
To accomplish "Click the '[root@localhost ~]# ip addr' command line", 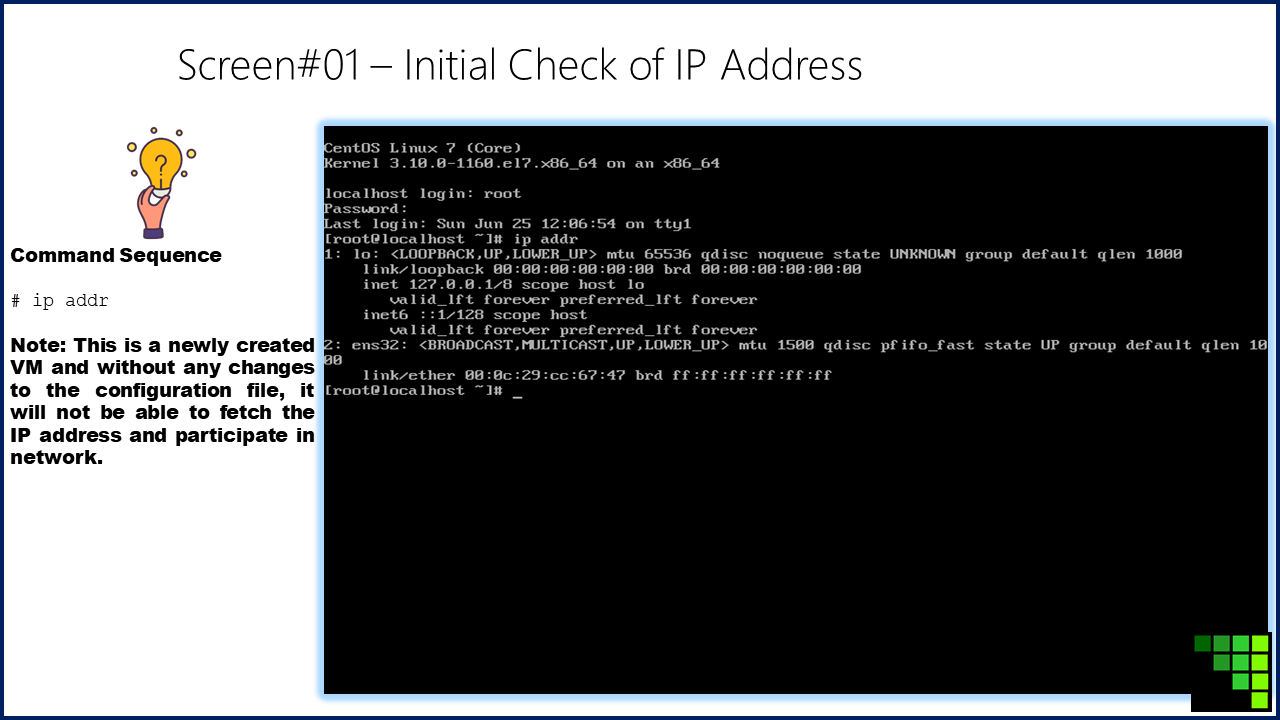I will (x=451, y=239).
